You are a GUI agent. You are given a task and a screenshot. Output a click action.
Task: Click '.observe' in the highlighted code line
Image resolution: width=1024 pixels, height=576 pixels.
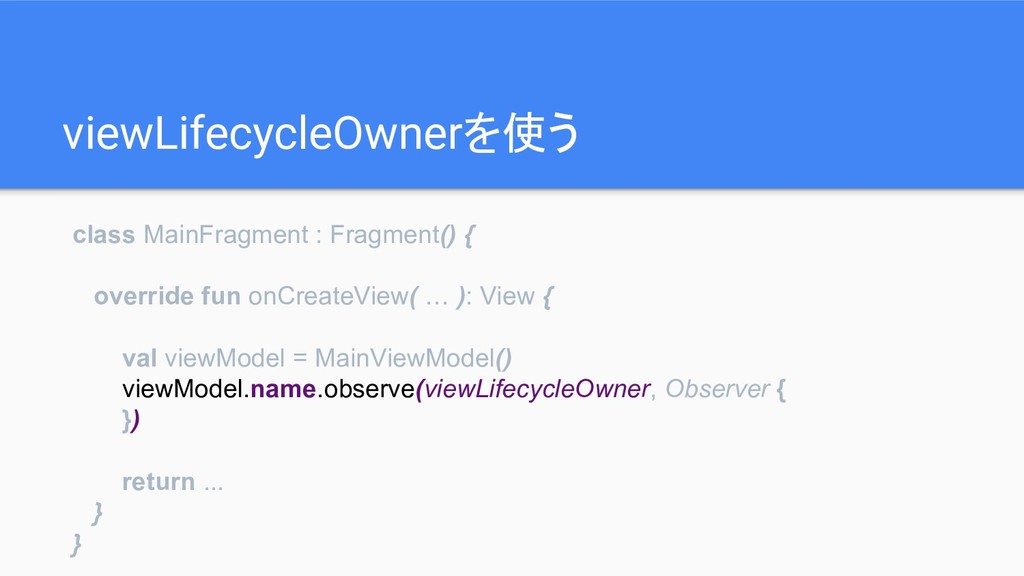click(x=366, y=389)
